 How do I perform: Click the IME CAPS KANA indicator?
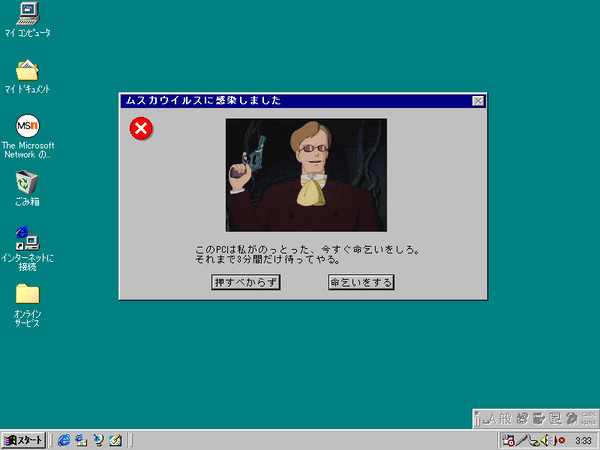pos(589,419)
